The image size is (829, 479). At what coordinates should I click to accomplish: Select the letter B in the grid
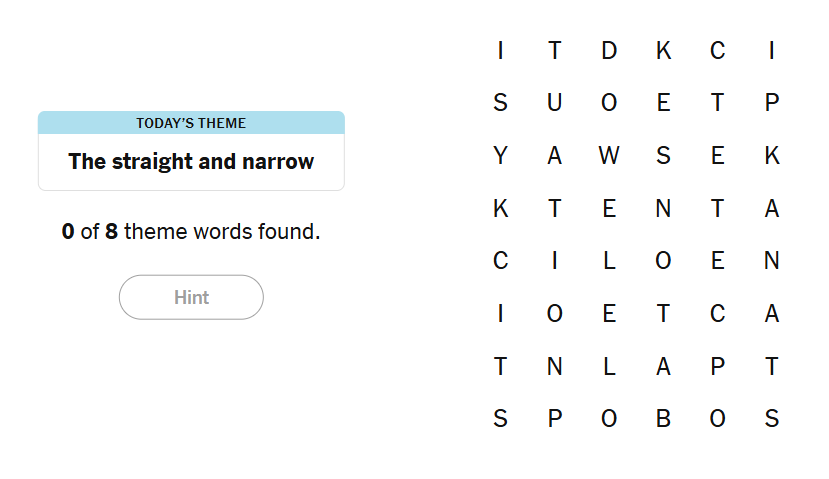tap(663, 419)
